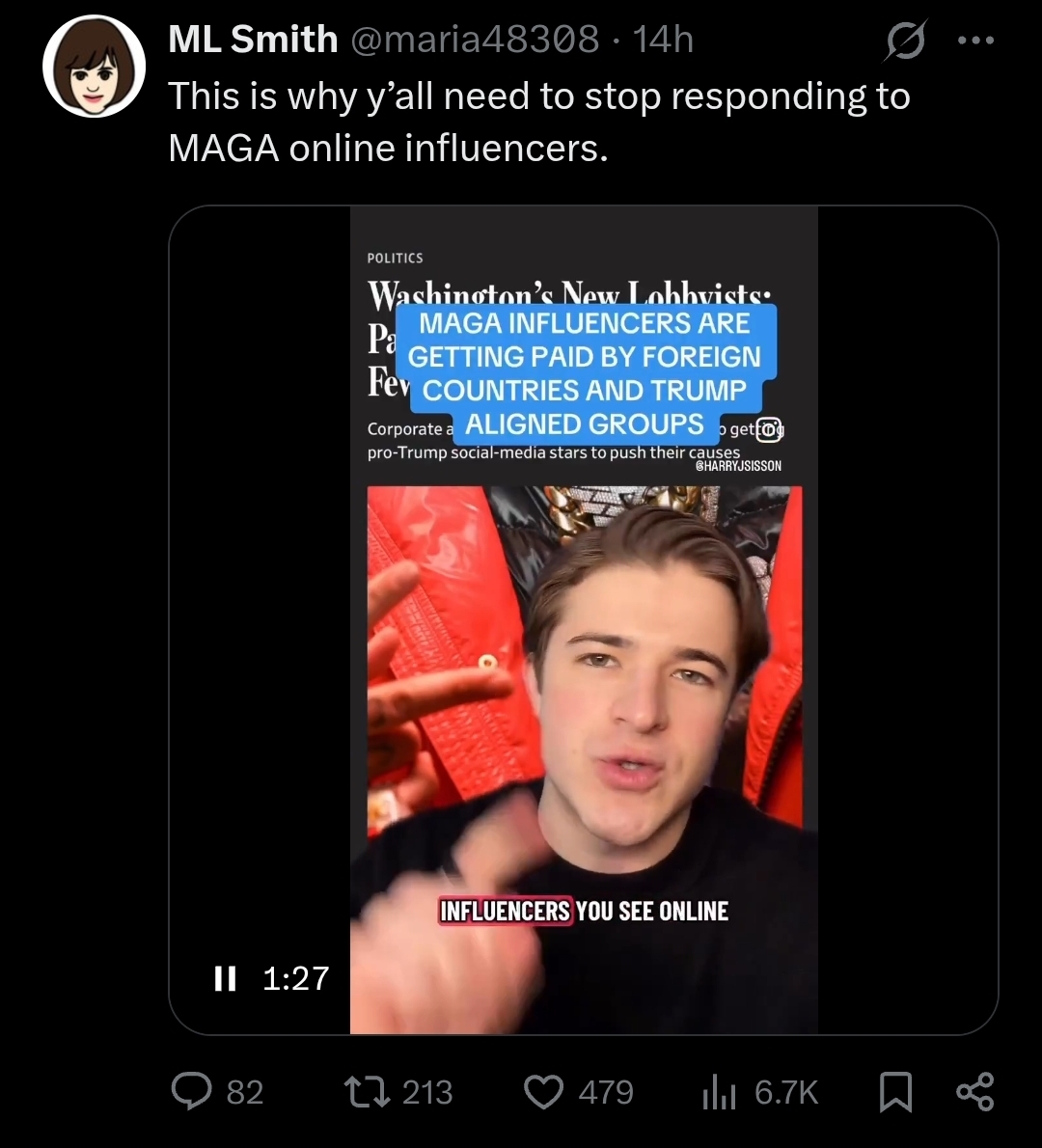
Task: Click the Grok slashed-circle icon
Action: tap(905, 41)
